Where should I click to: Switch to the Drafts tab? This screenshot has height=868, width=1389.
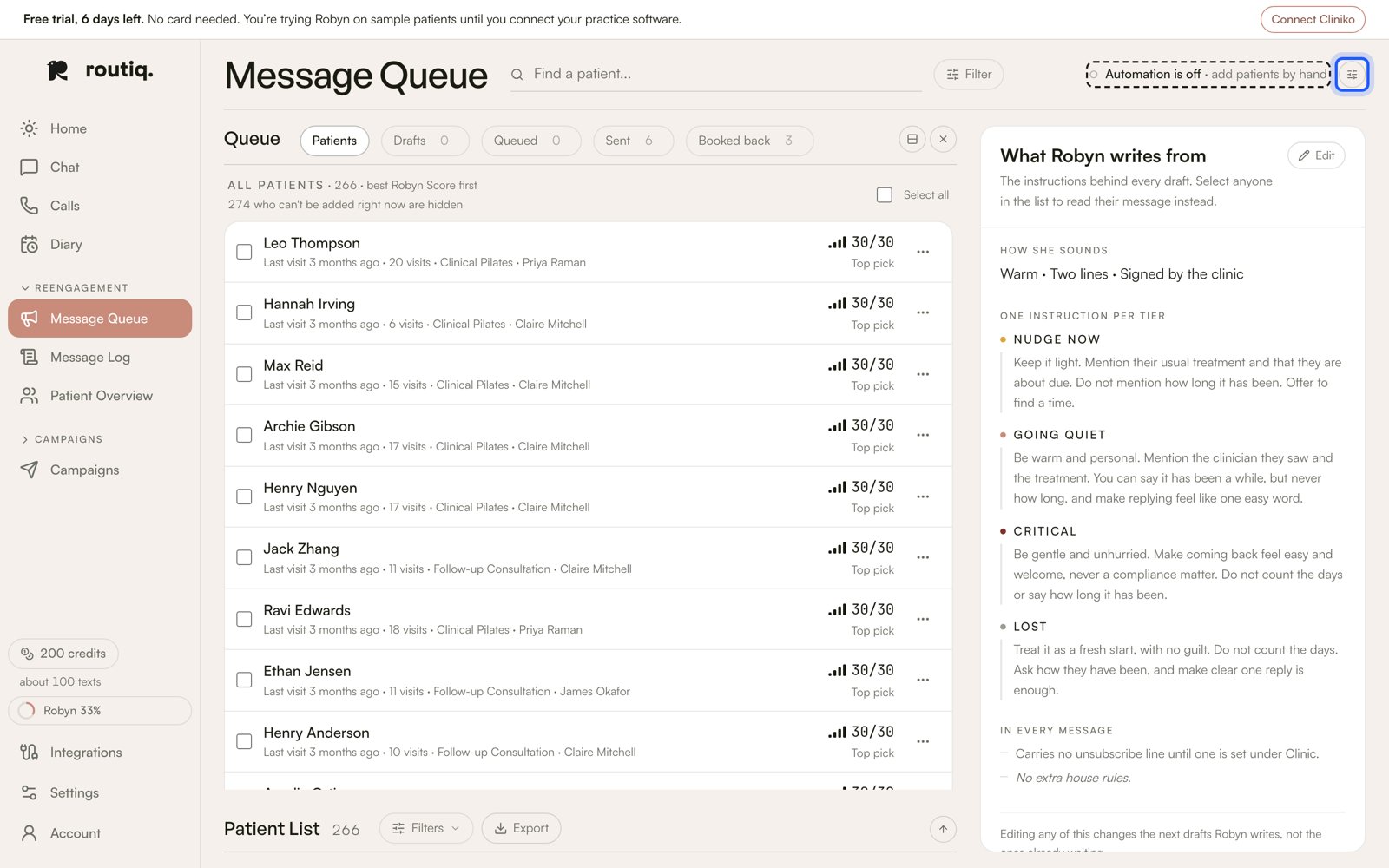coord(425,141)
